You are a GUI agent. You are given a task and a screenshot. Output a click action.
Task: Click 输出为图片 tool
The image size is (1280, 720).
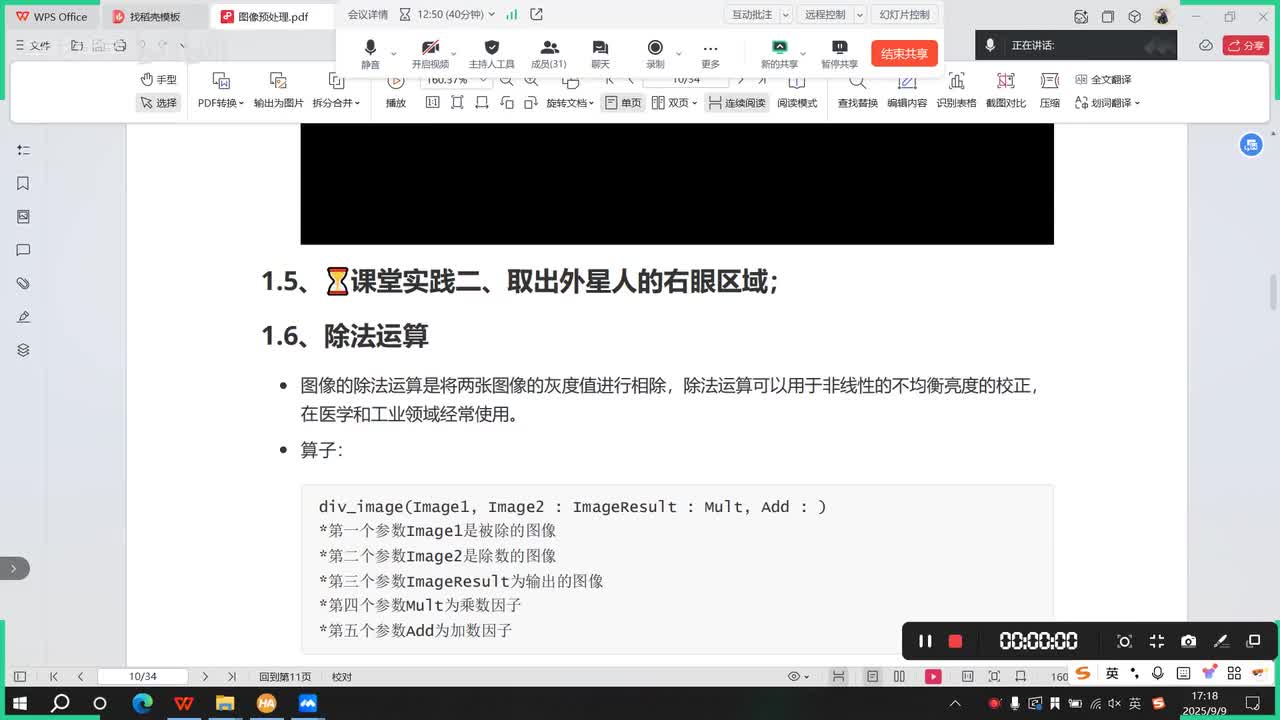click(279, 90)
